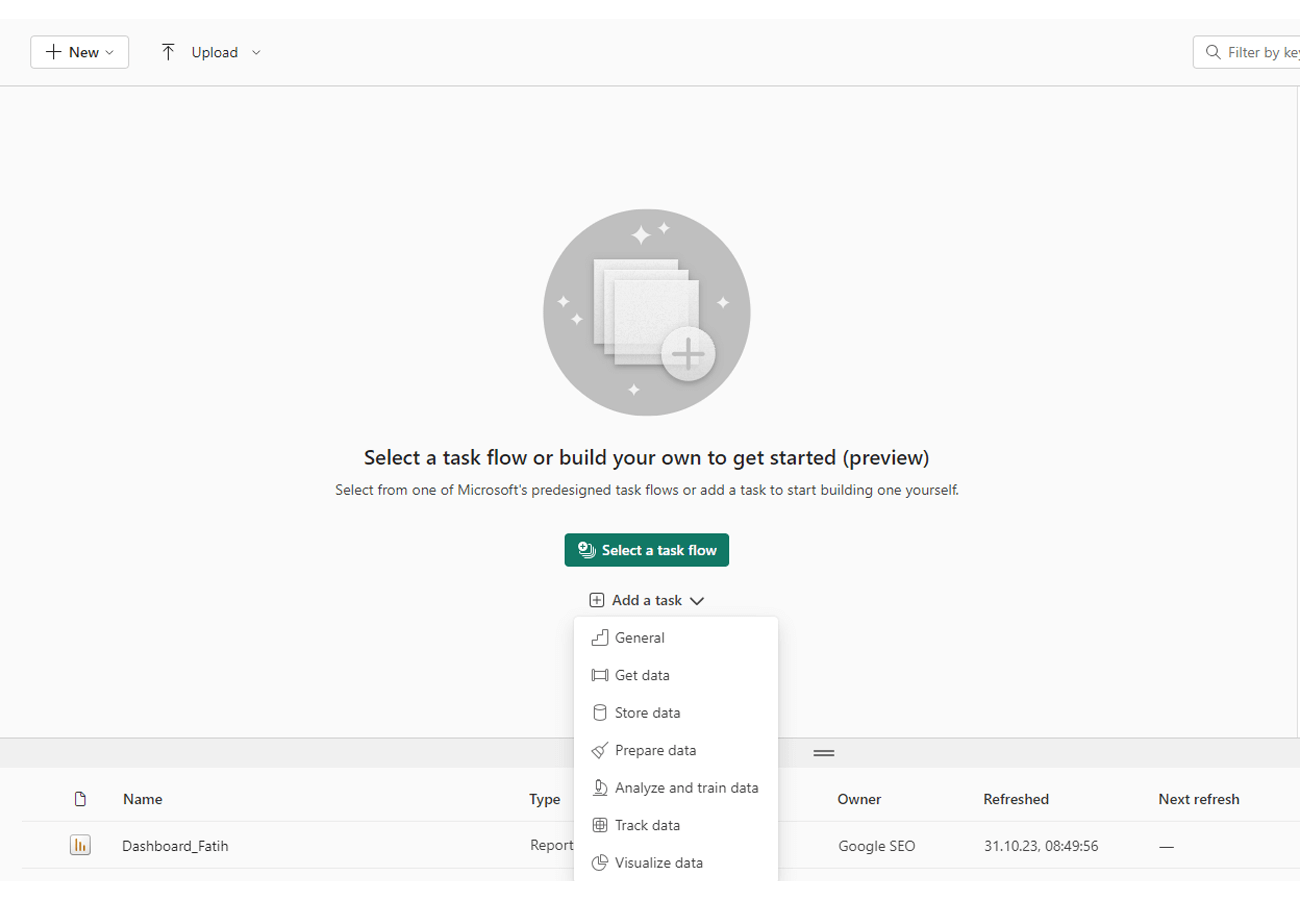Screen dimensions: 1300x900
Task: Click the General task stairs icon
Action: click(x=600, y=638)
